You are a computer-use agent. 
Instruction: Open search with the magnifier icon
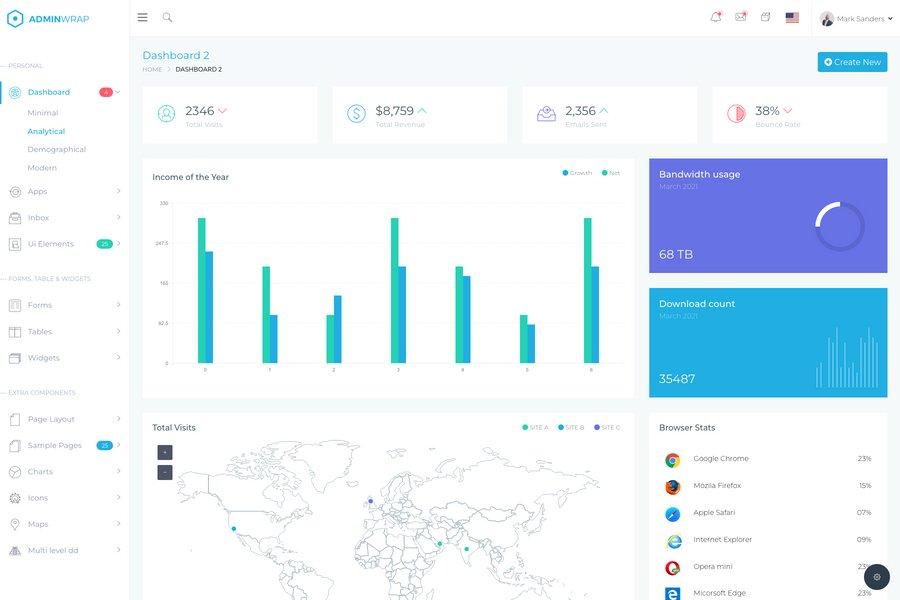[166, 16]
